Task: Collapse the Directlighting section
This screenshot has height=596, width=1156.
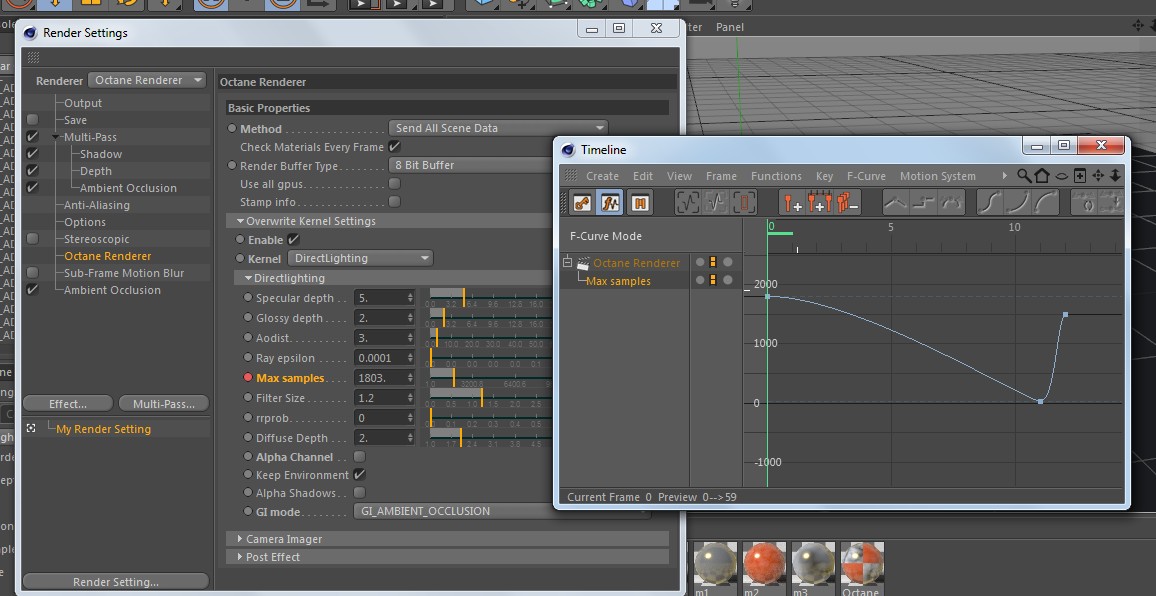Action: [248, 278]
